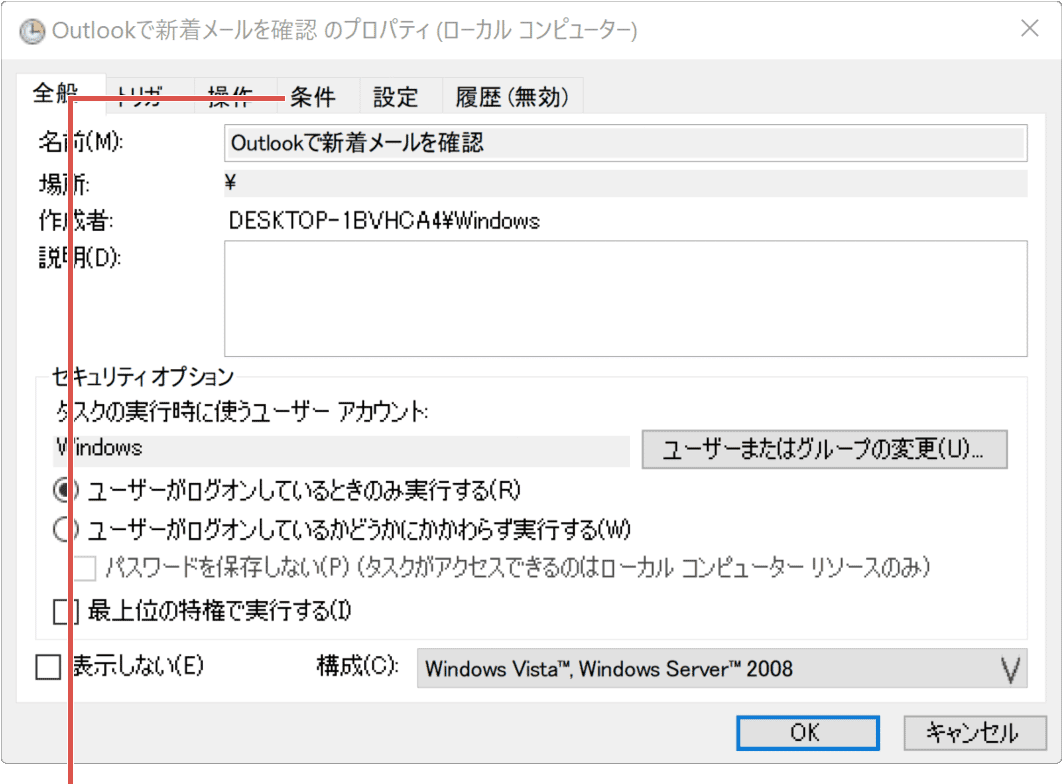The width and height of the screenshot is (1063, 784).
Task: Select ユーザーがログオンしているときのみ実行する option
Action: pos(65,489)
